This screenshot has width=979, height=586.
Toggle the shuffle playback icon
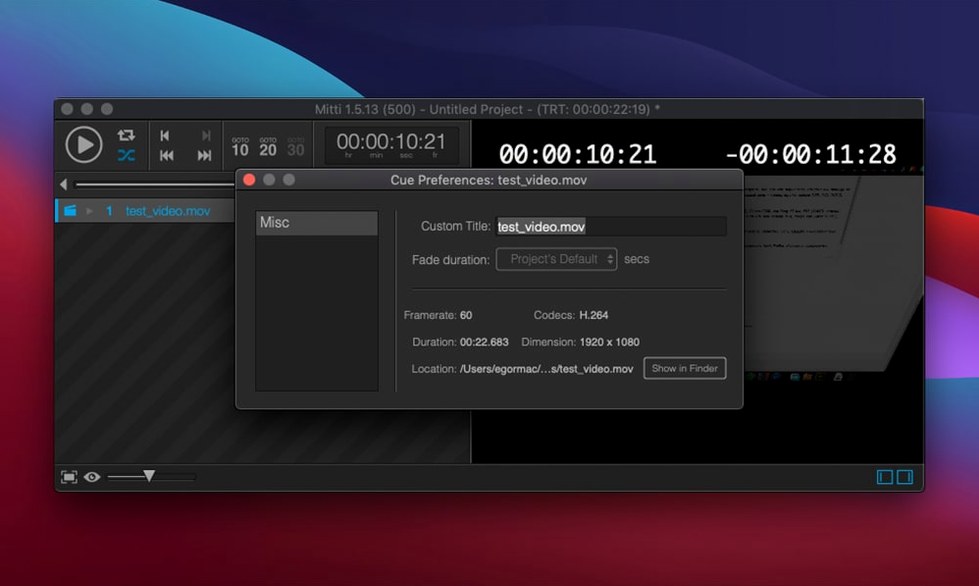pos(126,155)
